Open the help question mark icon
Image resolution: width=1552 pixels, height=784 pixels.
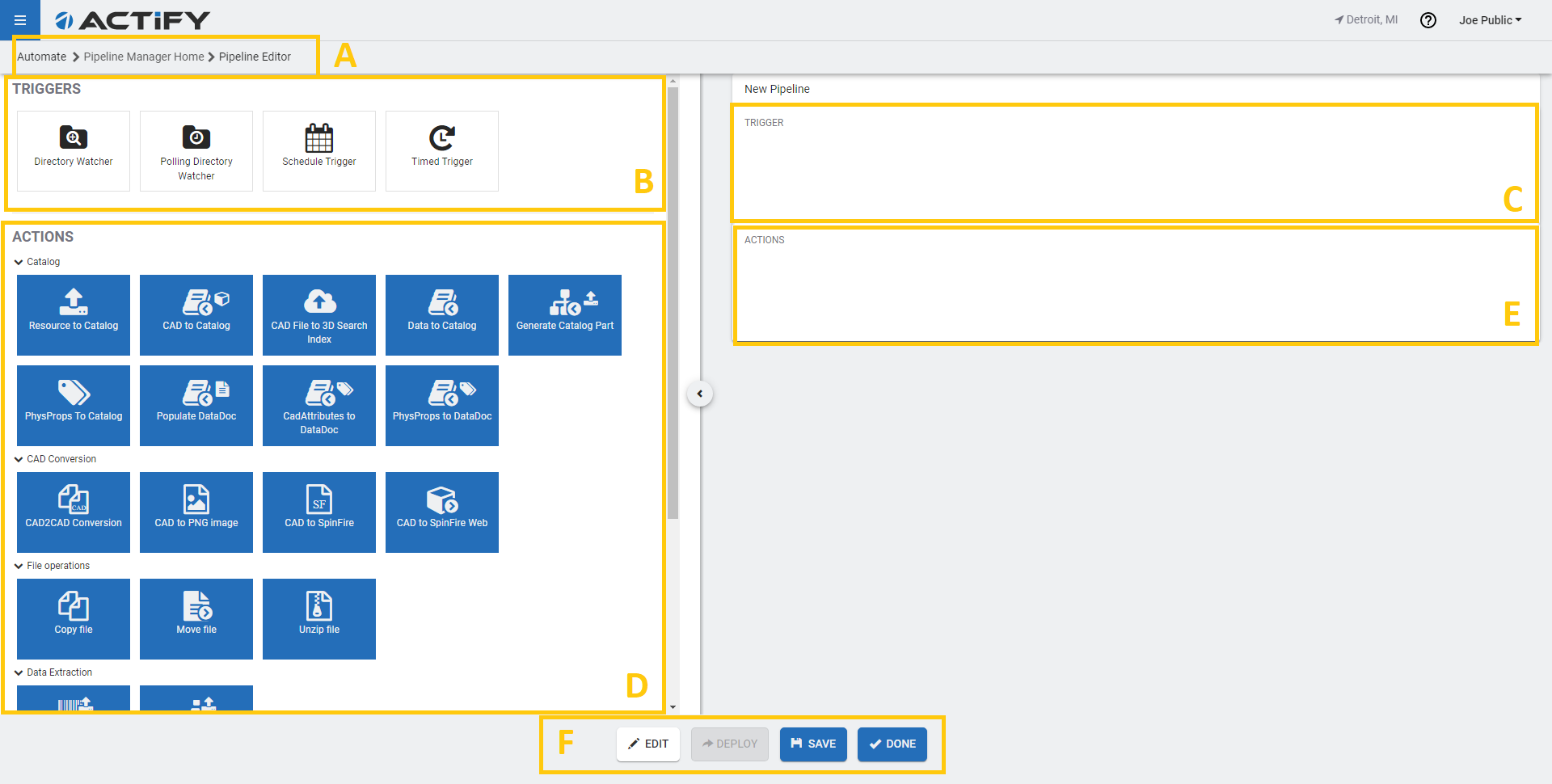point(1428,20)
